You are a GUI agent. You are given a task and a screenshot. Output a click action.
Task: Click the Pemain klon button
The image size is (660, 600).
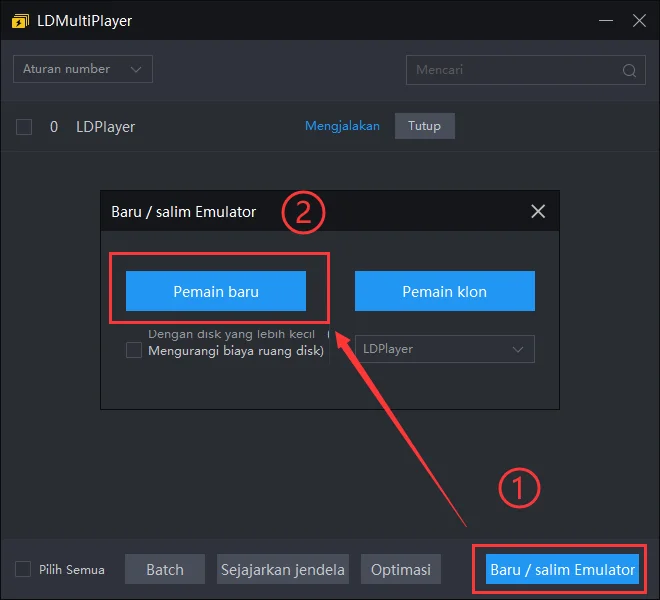[x=444, y=291]
